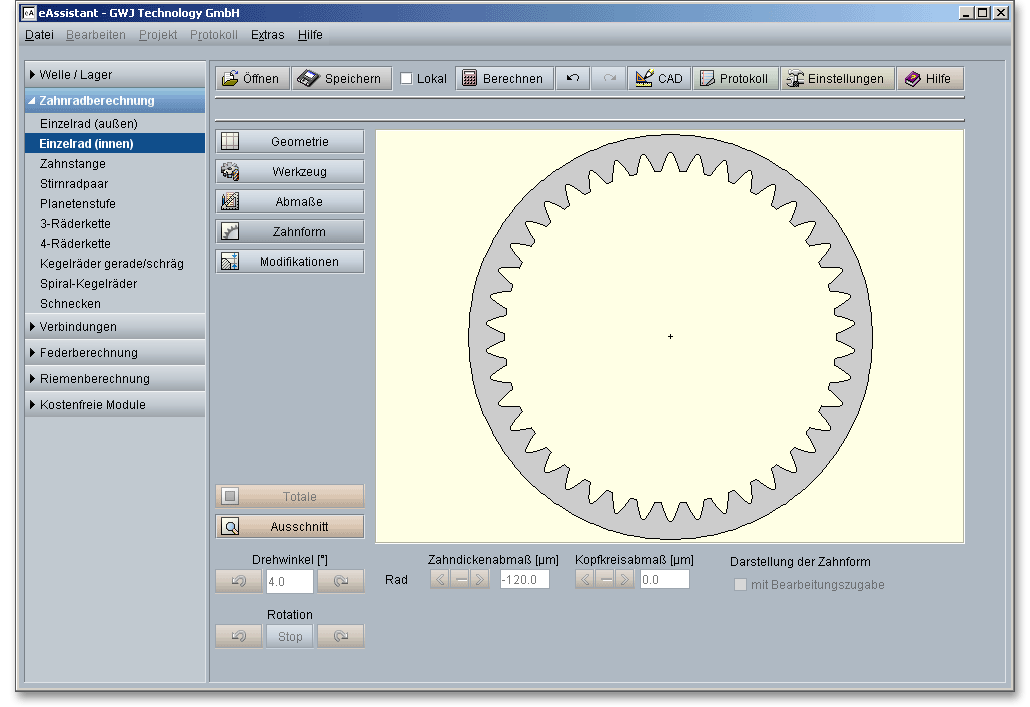Click the Drehwinkel angle input field
Viewport: 1030px width, 707px height.
(x=289, y=582)
